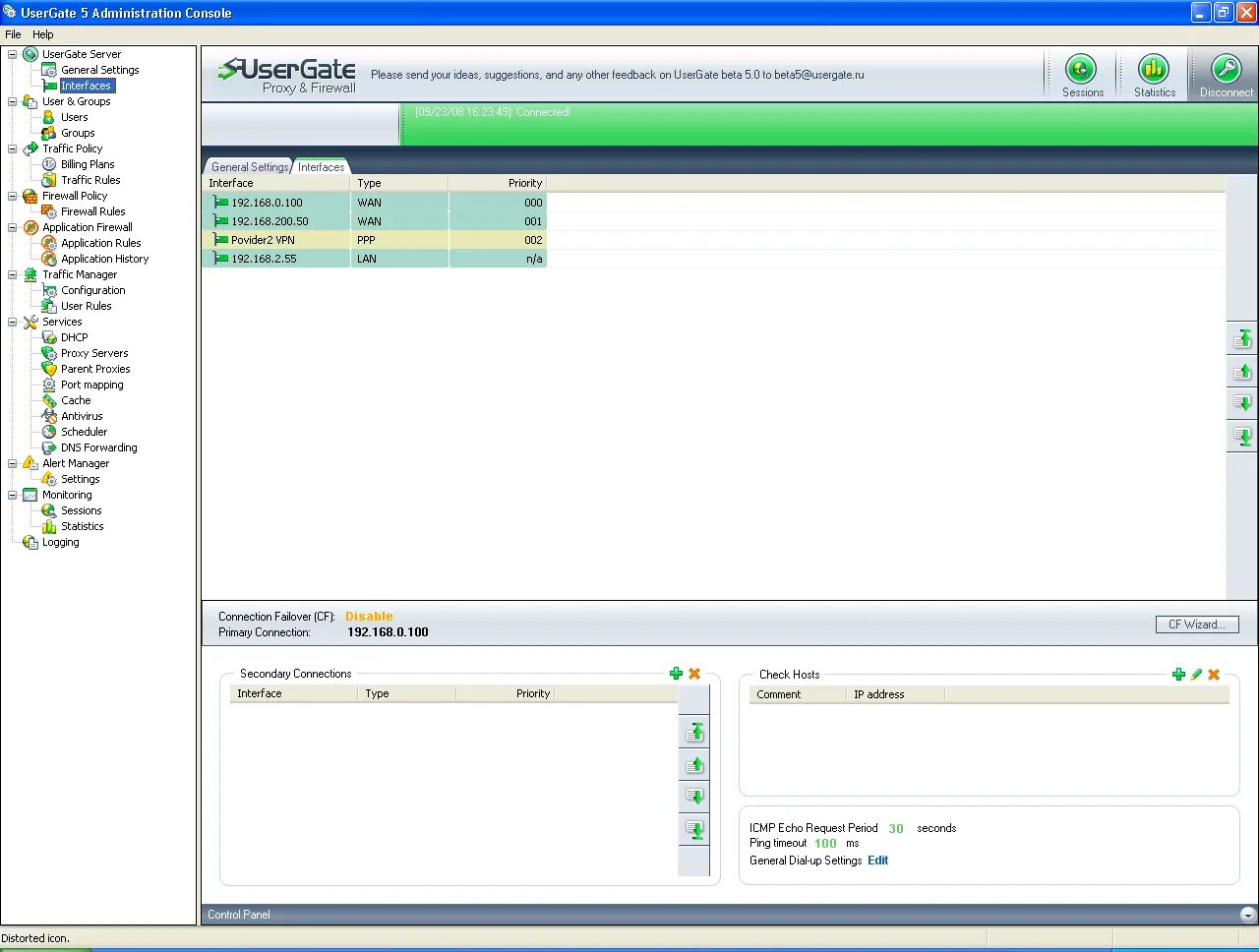Screen dimensions: 1259x952
Task: Select the Povider2 VPN interface row
Action: pos(375,240)
